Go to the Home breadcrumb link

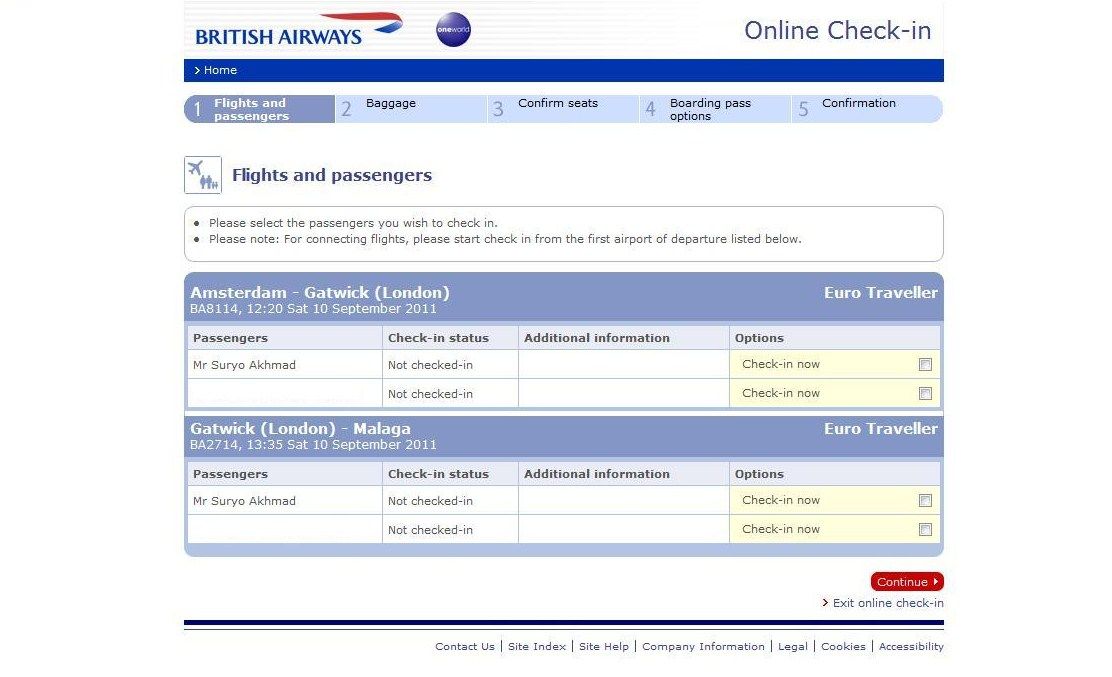220,70
